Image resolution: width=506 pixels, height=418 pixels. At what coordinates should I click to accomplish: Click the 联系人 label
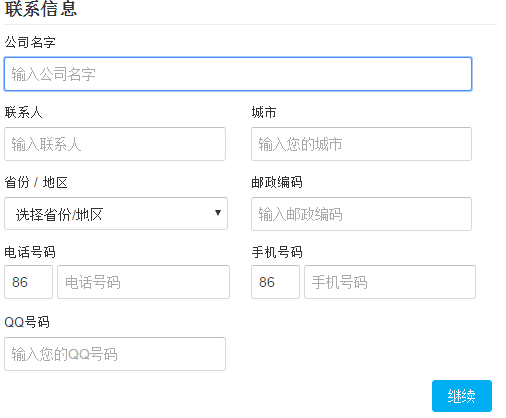(x=23, y=112)
